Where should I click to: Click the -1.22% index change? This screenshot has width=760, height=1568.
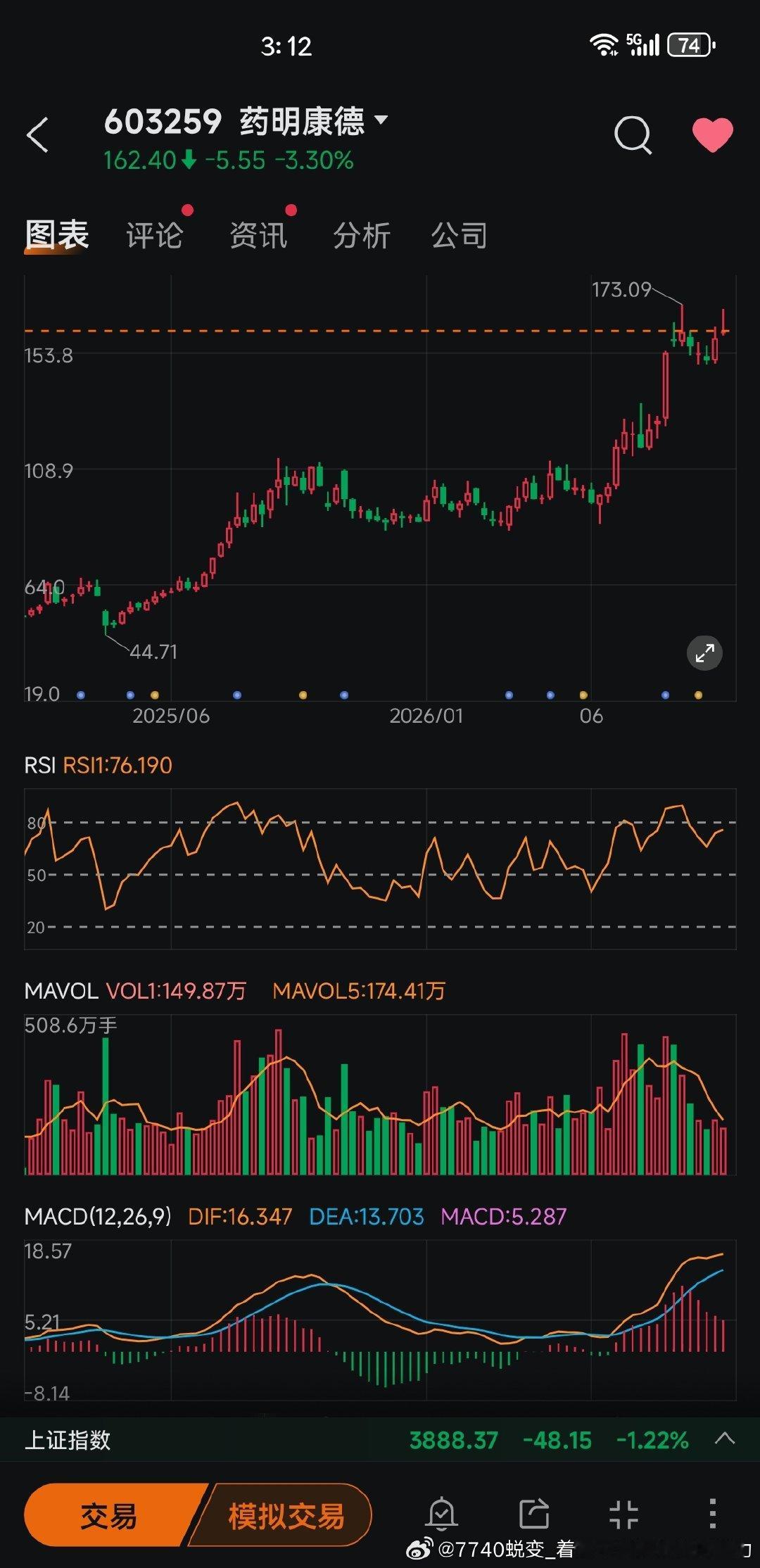(652, 1441)
